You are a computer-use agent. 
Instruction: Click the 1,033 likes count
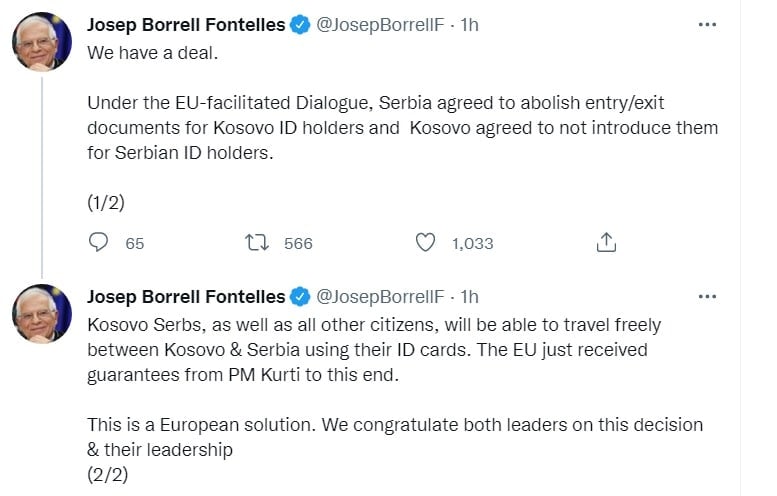[473, 243]
